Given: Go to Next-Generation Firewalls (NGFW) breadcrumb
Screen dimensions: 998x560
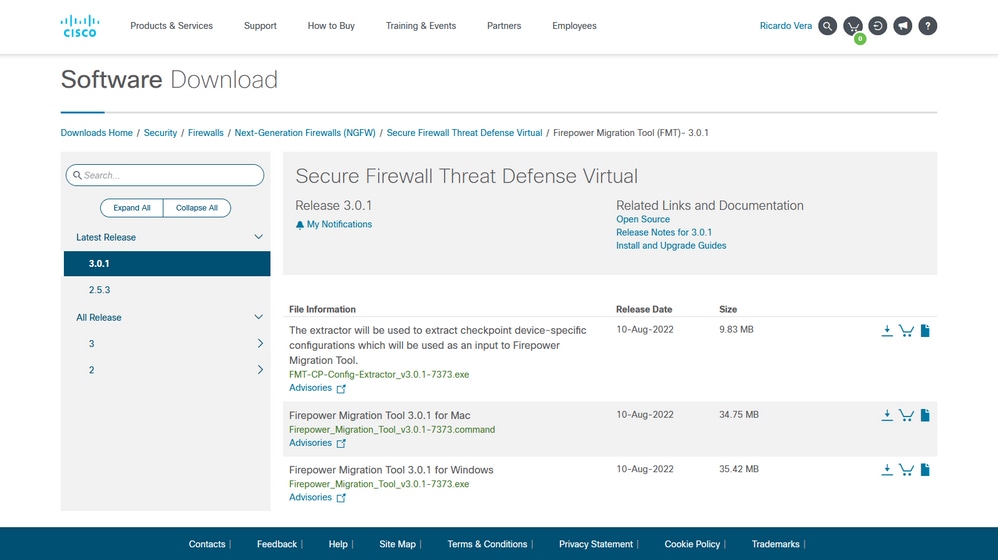Looking at the screenshot, I should pyautogui.click(x=305, y=133).
